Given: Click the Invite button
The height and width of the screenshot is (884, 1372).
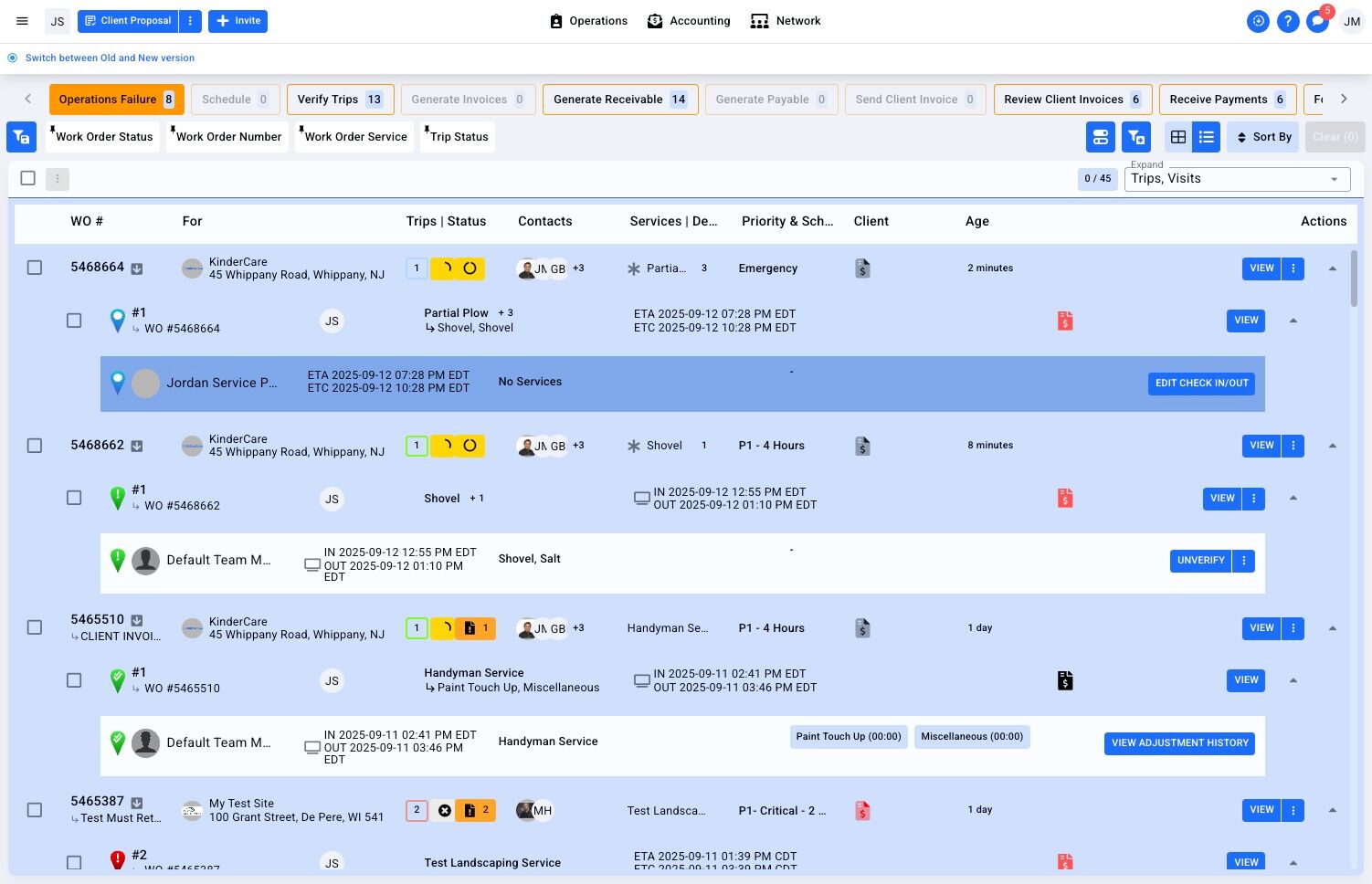Looking at the screenshot, I should point(237,21).
